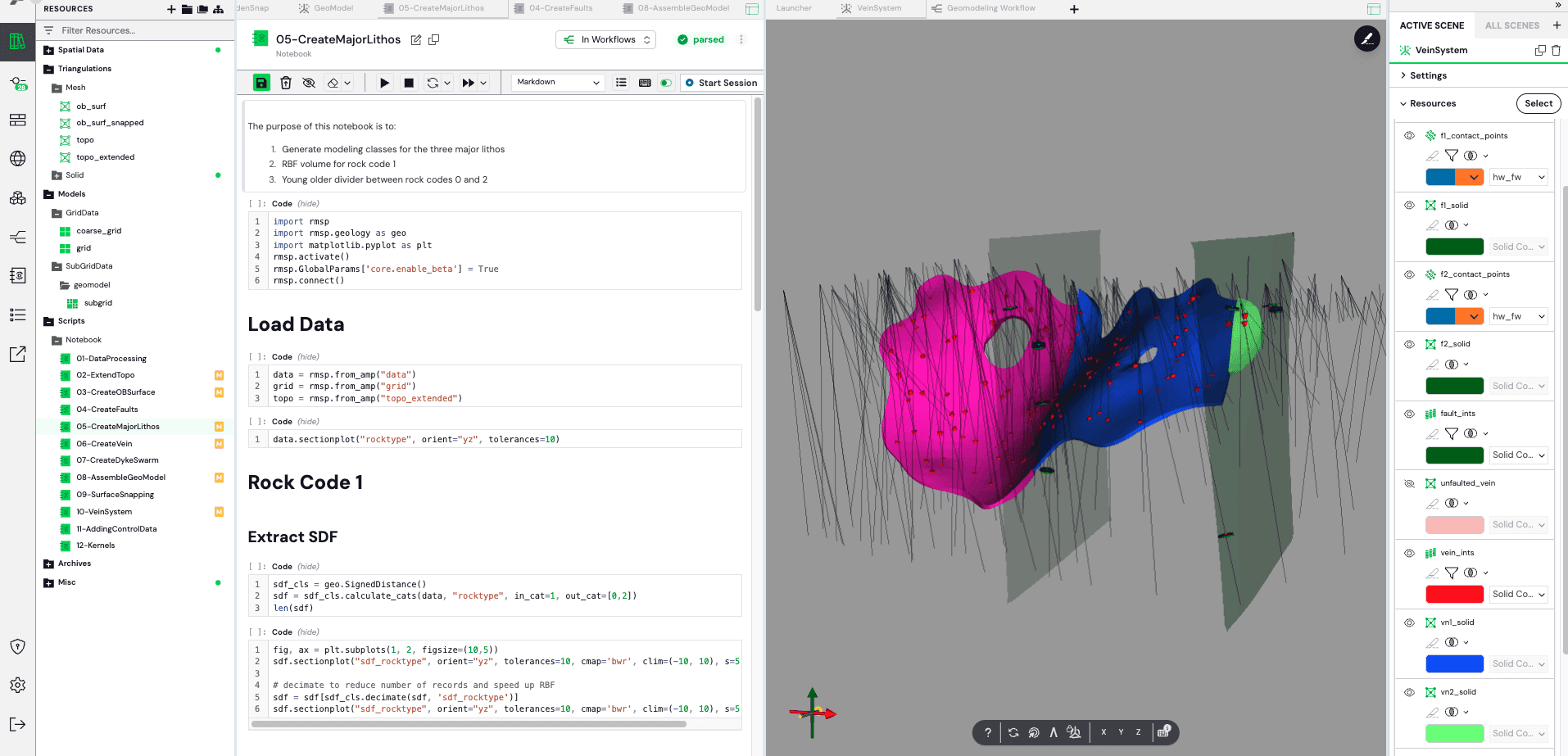The image size is (1568, 756).
Task: Toggle visibility of vn1_solid
Action: [x=1409, y=622]
